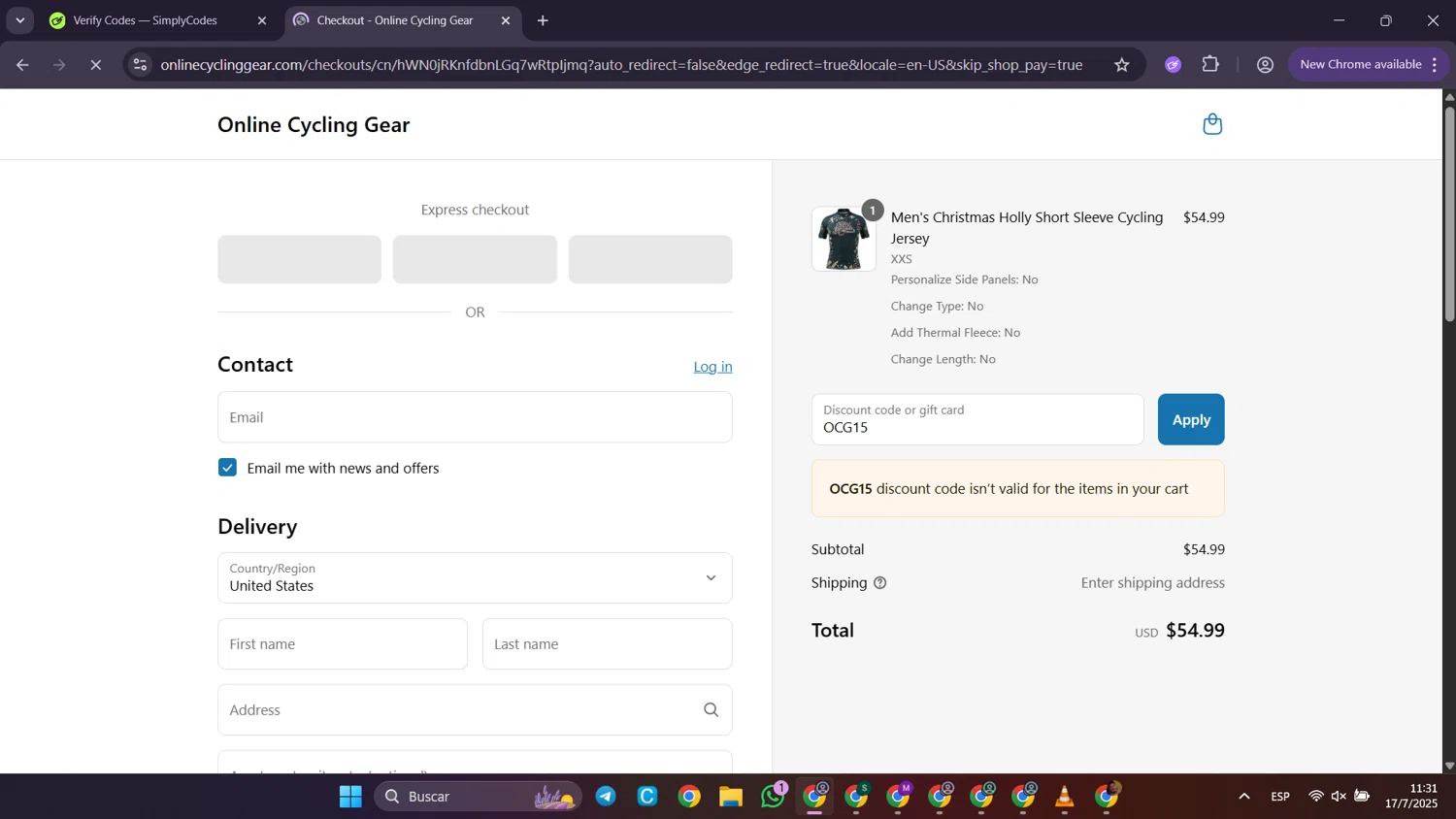
Task: Click the Windows taskbar Buscar search box
Action: pos(478,797)
